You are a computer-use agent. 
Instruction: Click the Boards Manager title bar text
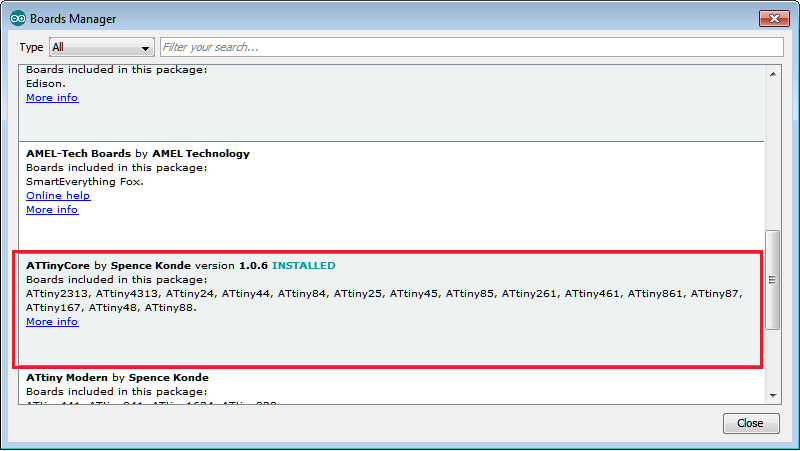[x=73, y=19]
